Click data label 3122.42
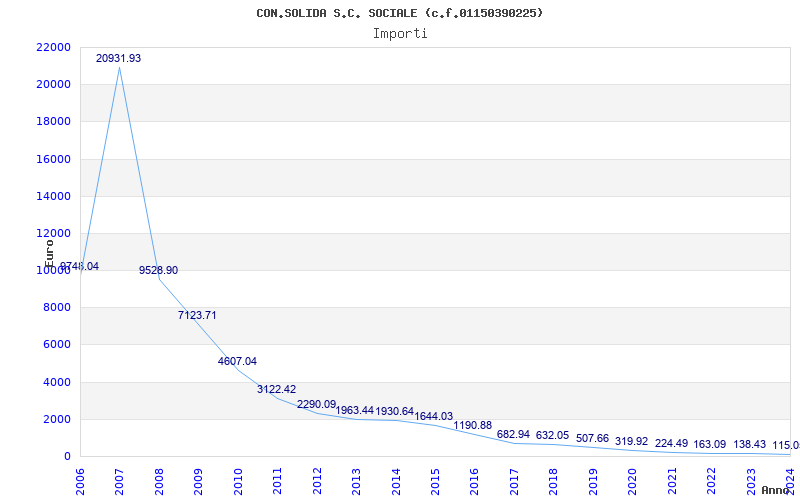This screenshot has height=500, width=800. click(x=277, y=389)
